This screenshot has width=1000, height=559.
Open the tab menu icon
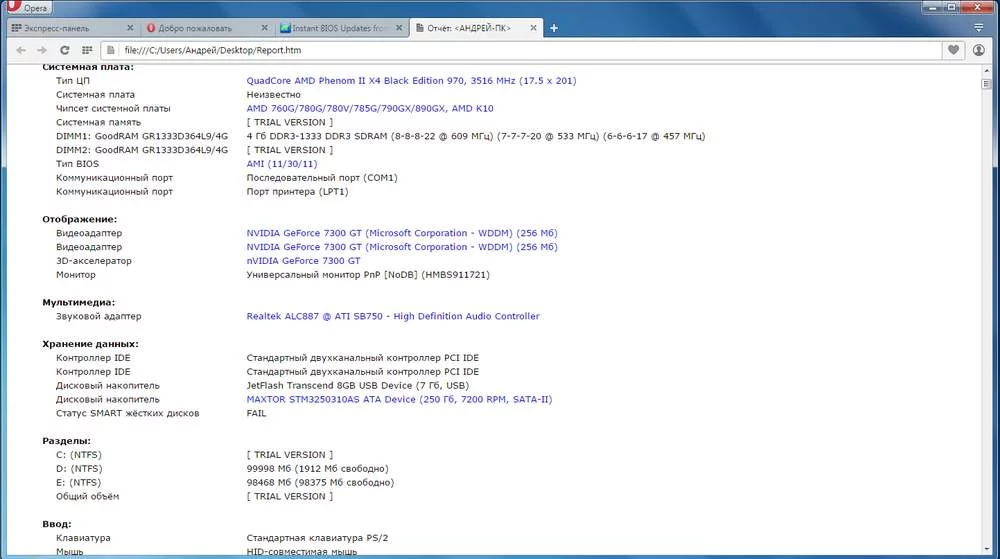(x=979, y=27)
